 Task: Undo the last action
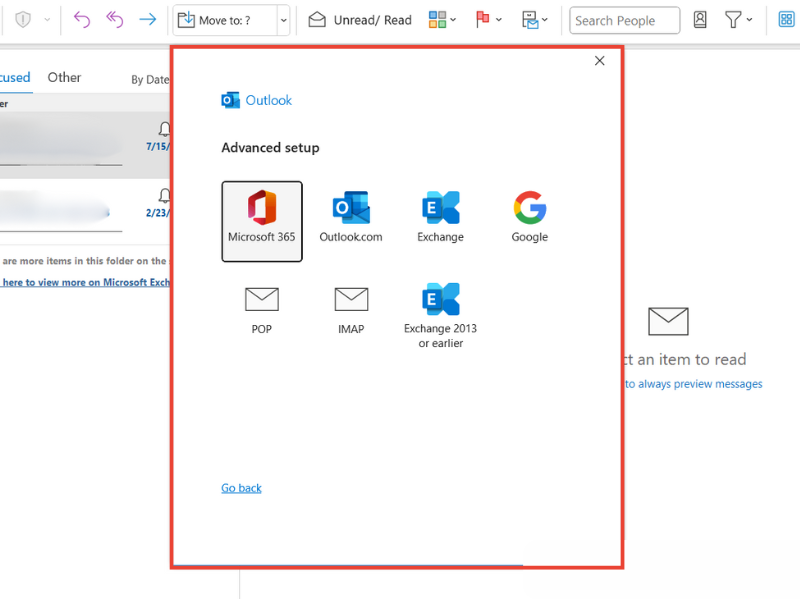tap(81, 19)
